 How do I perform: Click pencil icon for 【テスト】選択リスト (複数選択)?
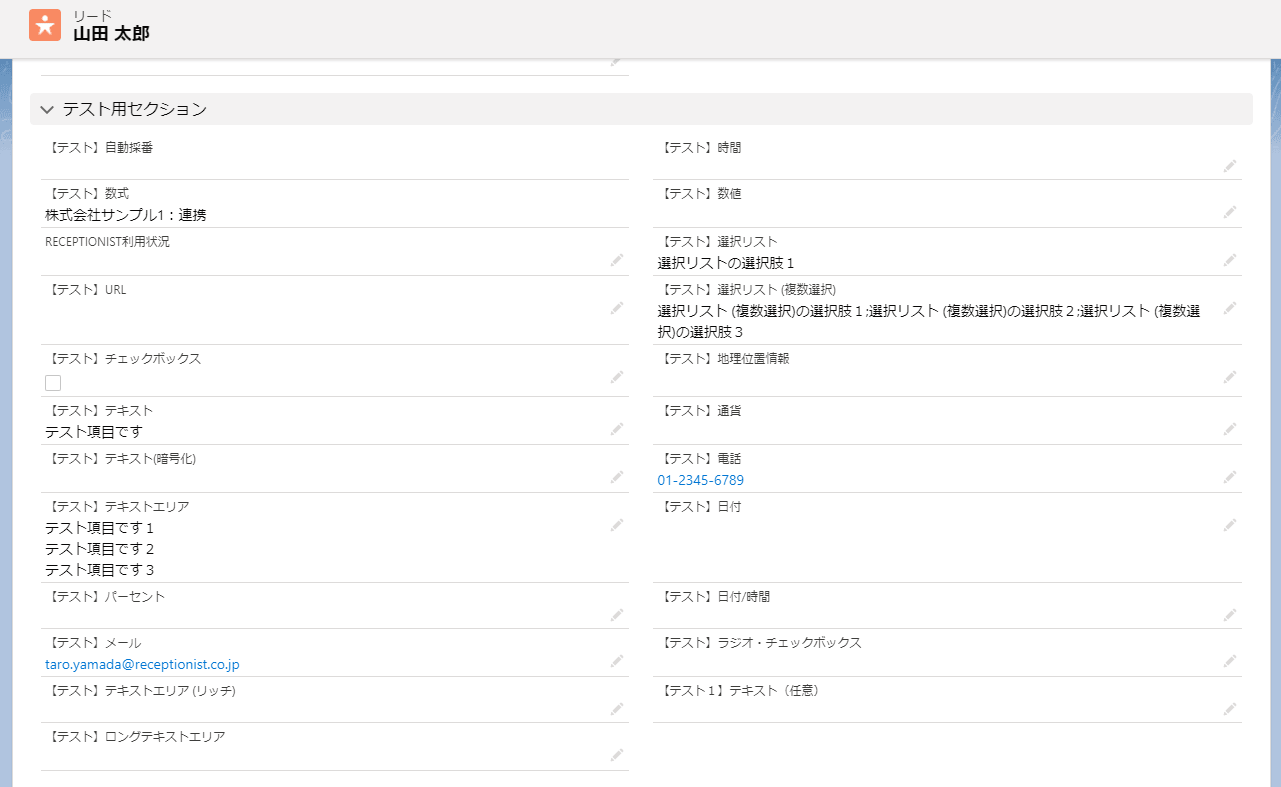pos(1229,308)
